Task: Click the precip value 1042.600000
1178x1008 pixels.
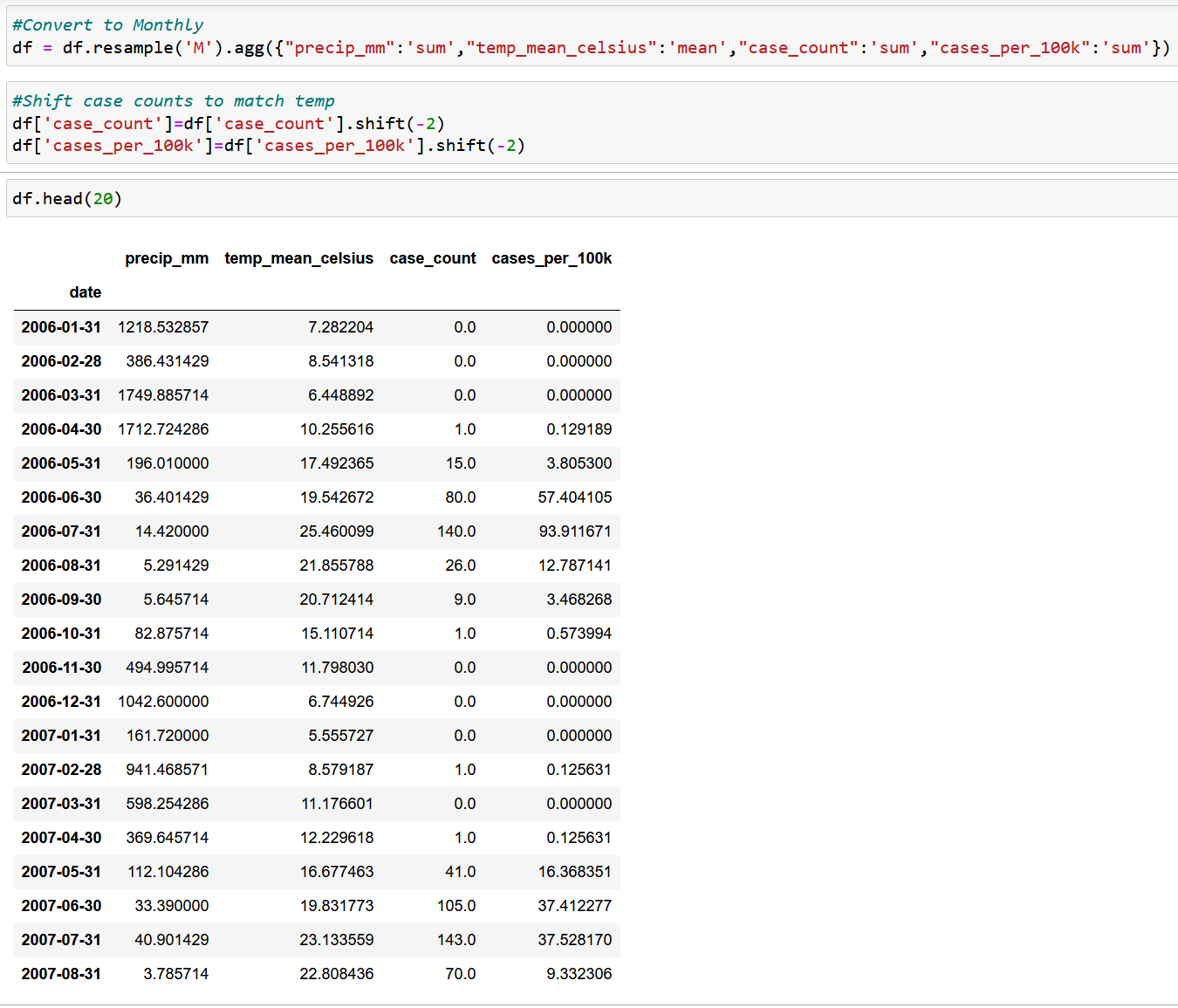Action: point(163,702)
